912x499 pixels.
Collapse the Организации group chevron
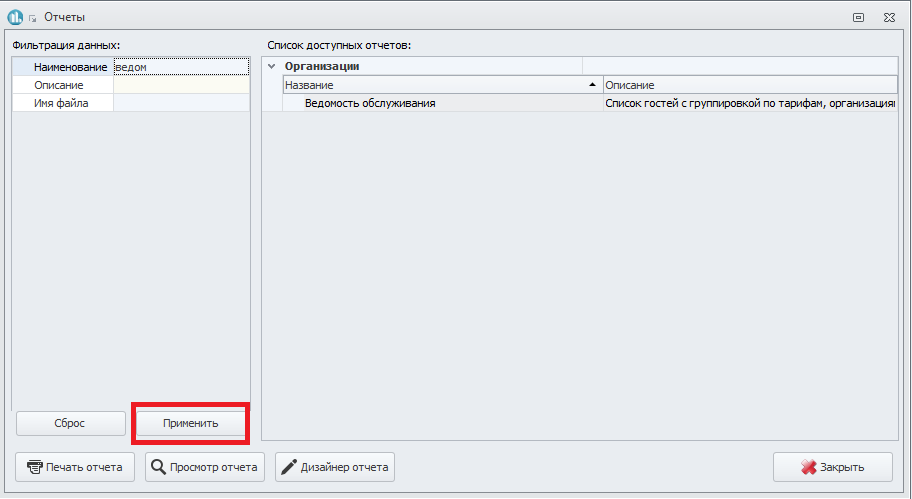point(272,66)
